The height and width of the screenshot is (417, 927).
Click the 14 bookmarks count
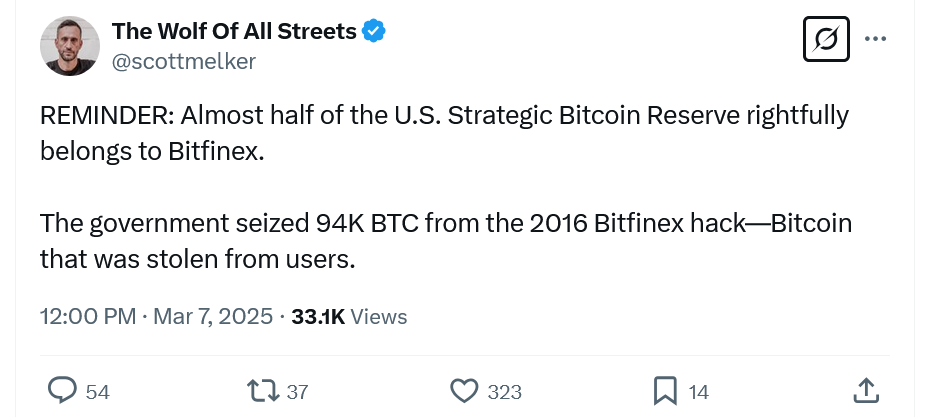click(x=698, y=392)
